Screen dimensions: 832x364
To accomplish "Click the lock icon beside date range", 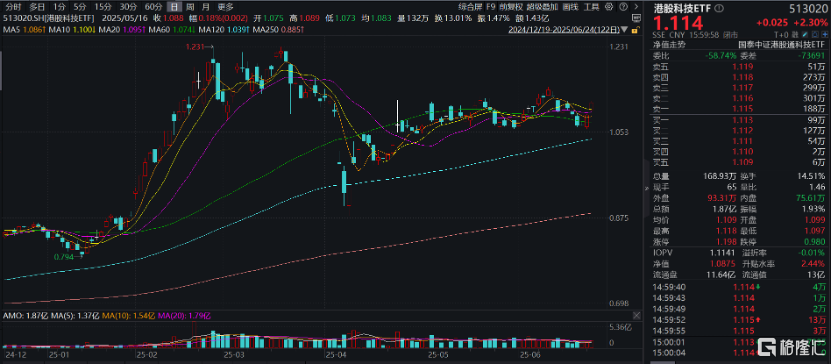I will [636, 30].
